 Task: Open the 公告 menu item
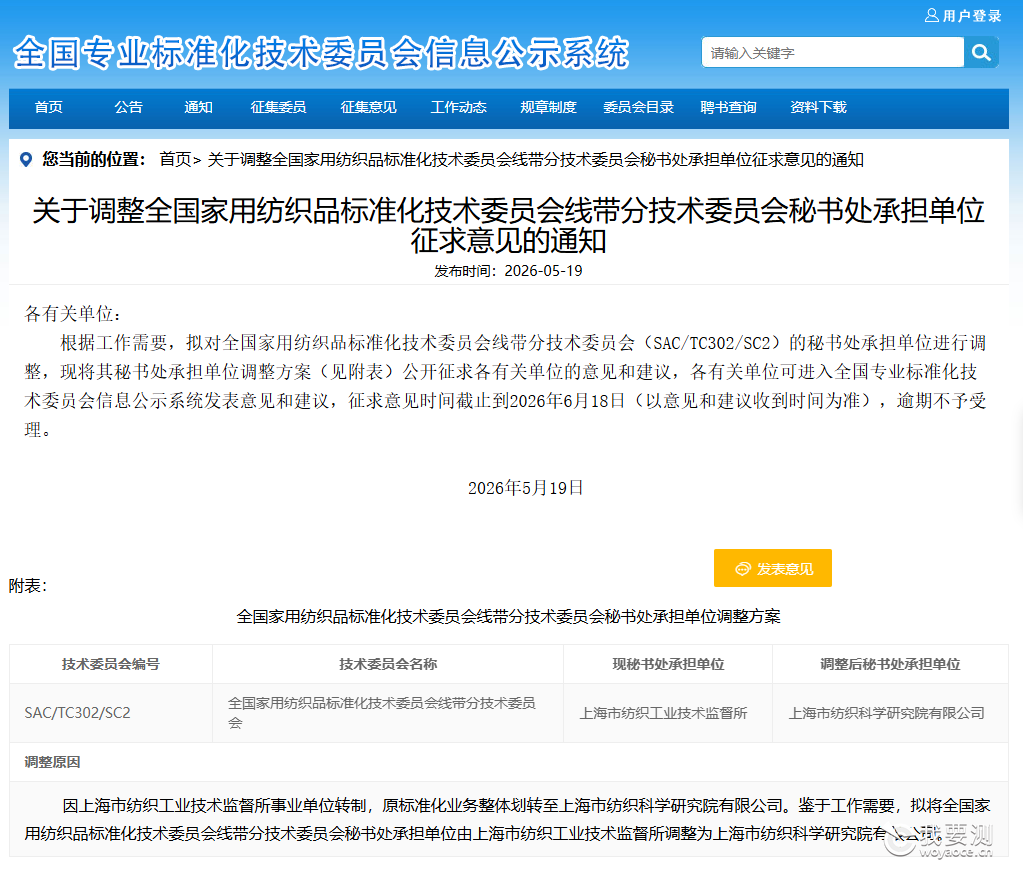pos(129,107)
